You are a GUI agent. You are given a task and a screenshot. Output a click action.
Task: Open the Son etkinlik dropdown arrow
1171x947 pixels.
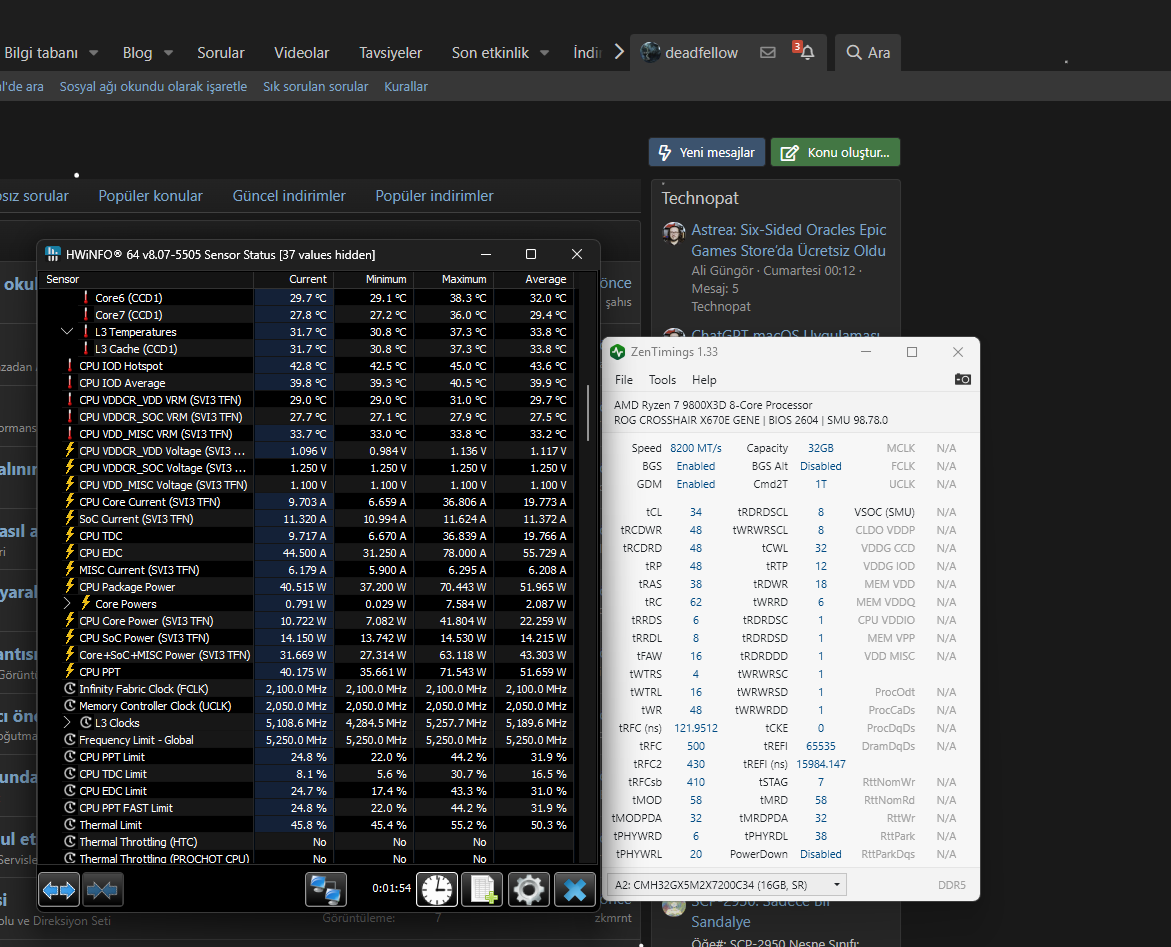[544, 53]
